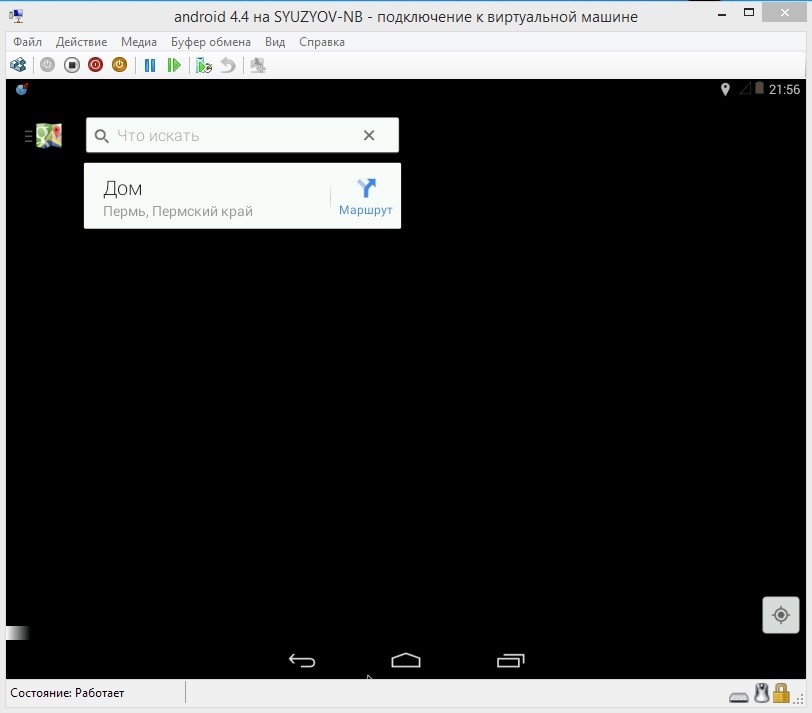Click the red Shut Down icon

click(x=95, y=65)
